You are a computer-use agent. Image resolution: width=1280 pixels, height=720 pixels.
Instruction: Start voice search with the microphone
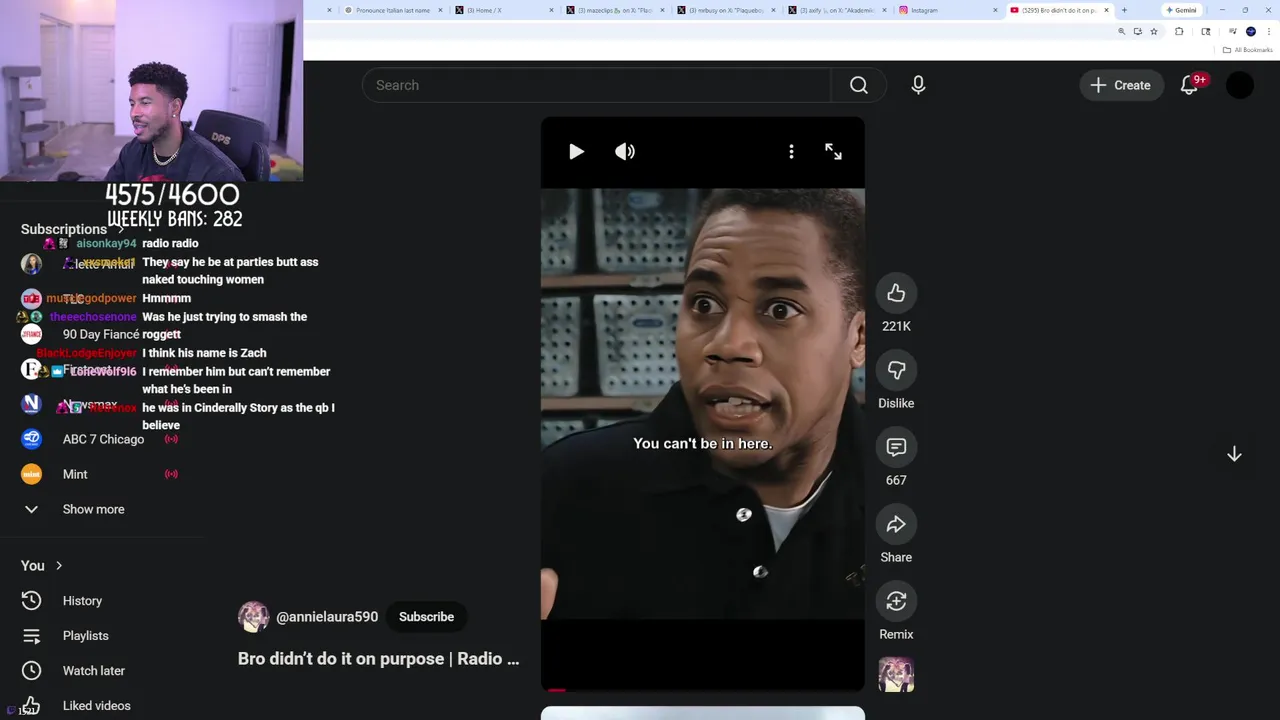coord(918,85)
